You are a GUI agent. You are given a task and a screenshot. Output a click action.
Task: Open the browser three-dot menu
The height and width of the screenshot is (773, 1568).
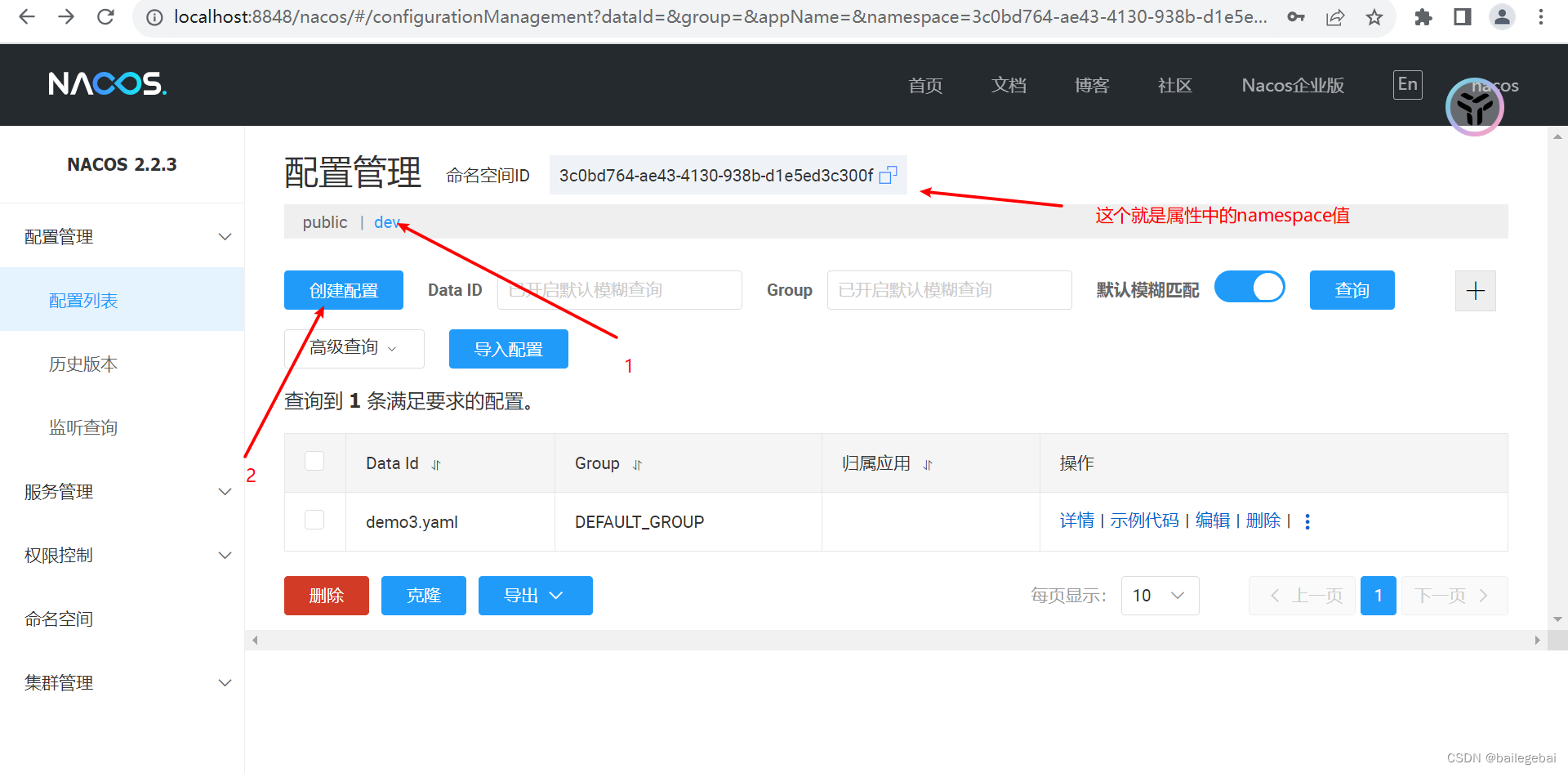1541,17
